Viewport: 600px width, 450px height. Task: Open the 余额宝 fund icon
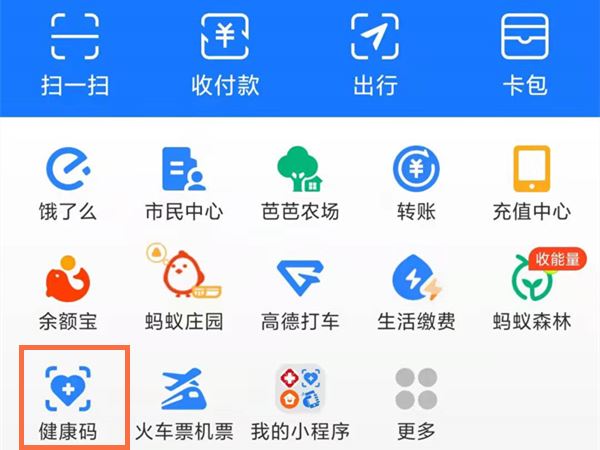pyautogui.click(x=68, y=279)
